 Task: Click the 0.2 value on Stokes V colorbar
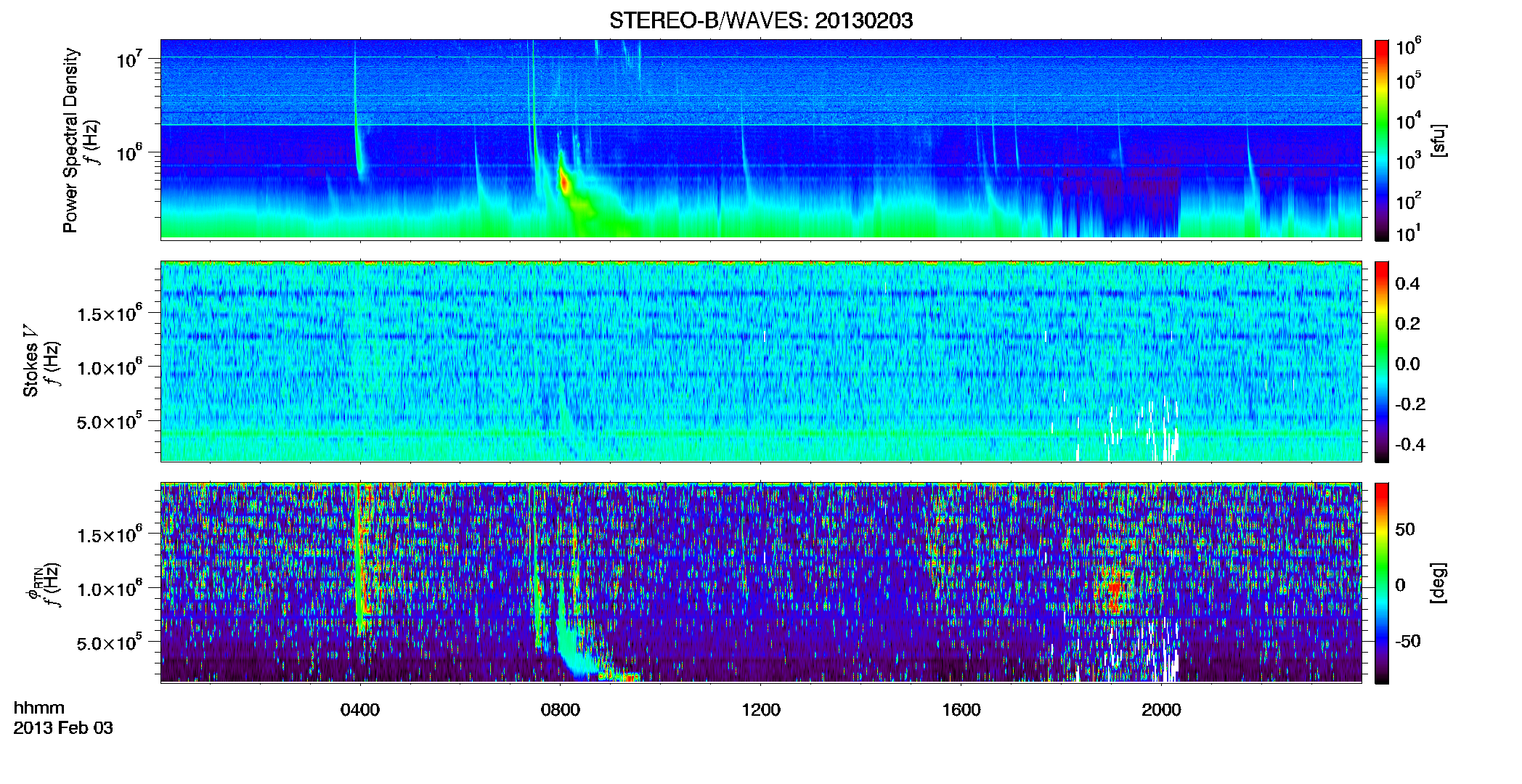coord(1407,324)
